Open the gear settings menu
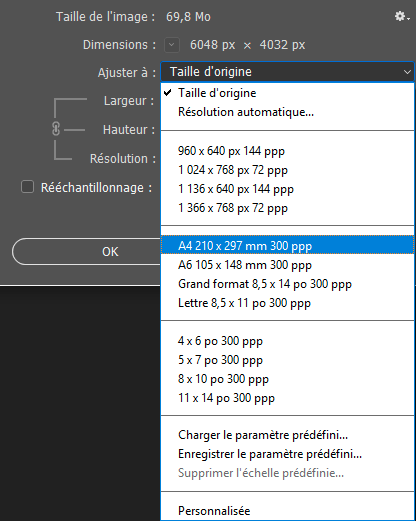Image resolution: width=416 pixels, height=521 pixels. [402, 16]
